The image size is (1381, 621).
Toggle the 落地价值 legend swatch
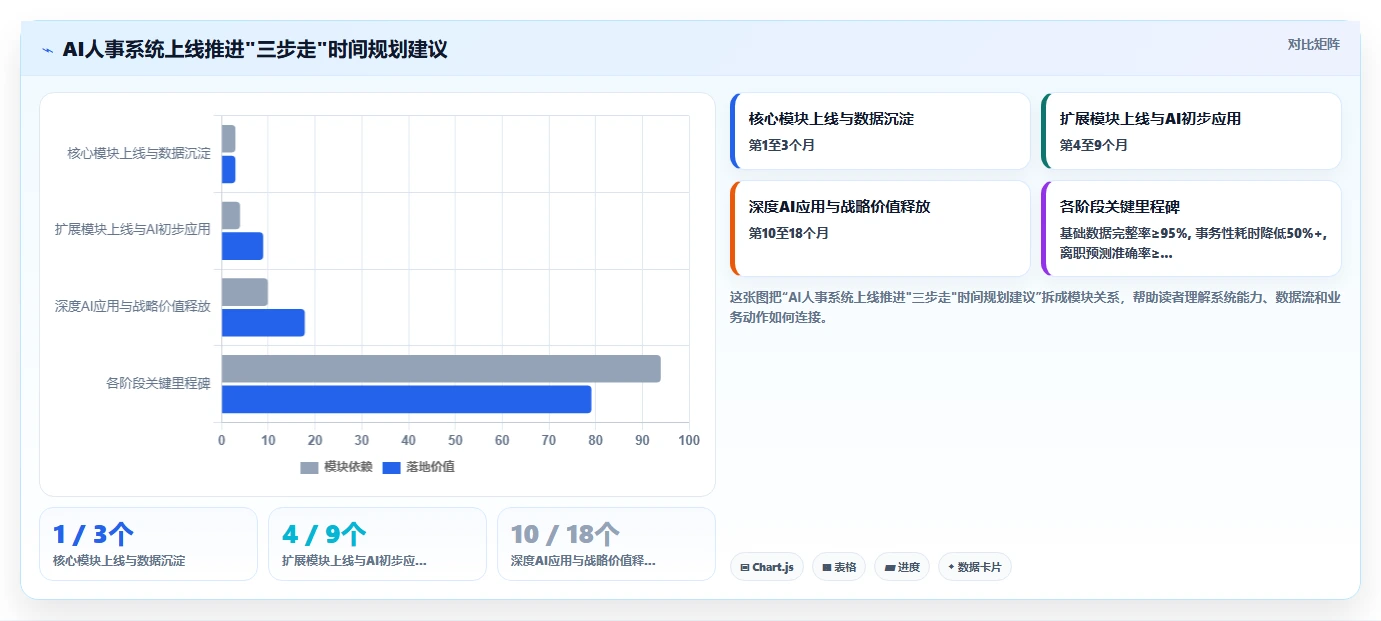(x=391, y=467)
